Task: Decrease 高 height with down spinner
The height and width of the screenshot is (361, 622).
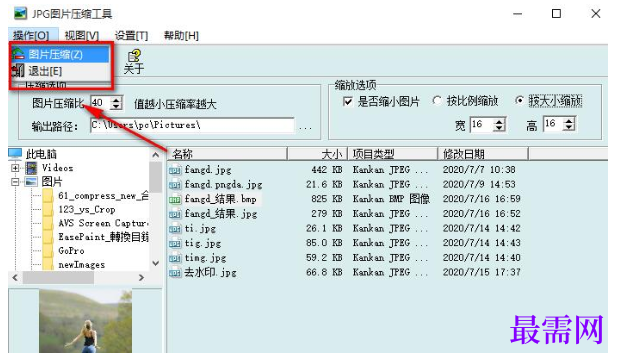Action: [x=569, y=127]
